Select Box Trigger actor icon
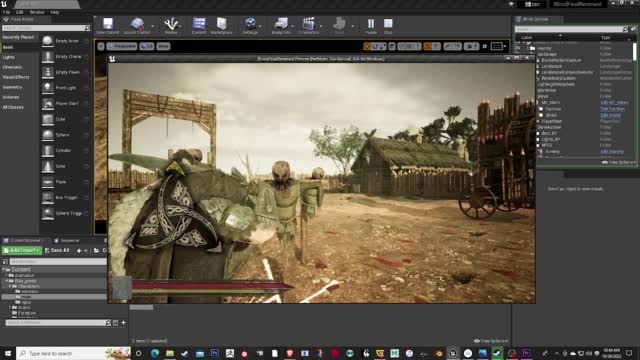Image resolution: width=640 pixels, height=360 pixels. [x=48, y=198]
